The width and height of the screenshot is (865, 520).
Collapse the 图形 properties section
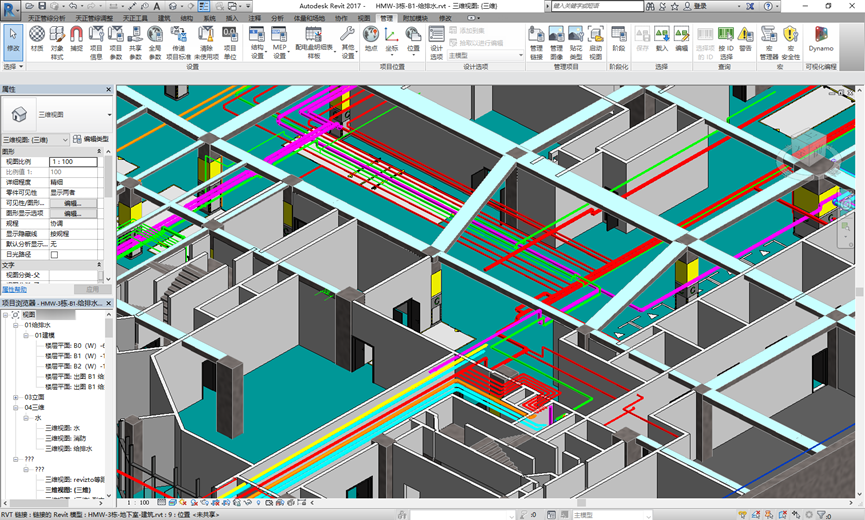pos(99,151)
